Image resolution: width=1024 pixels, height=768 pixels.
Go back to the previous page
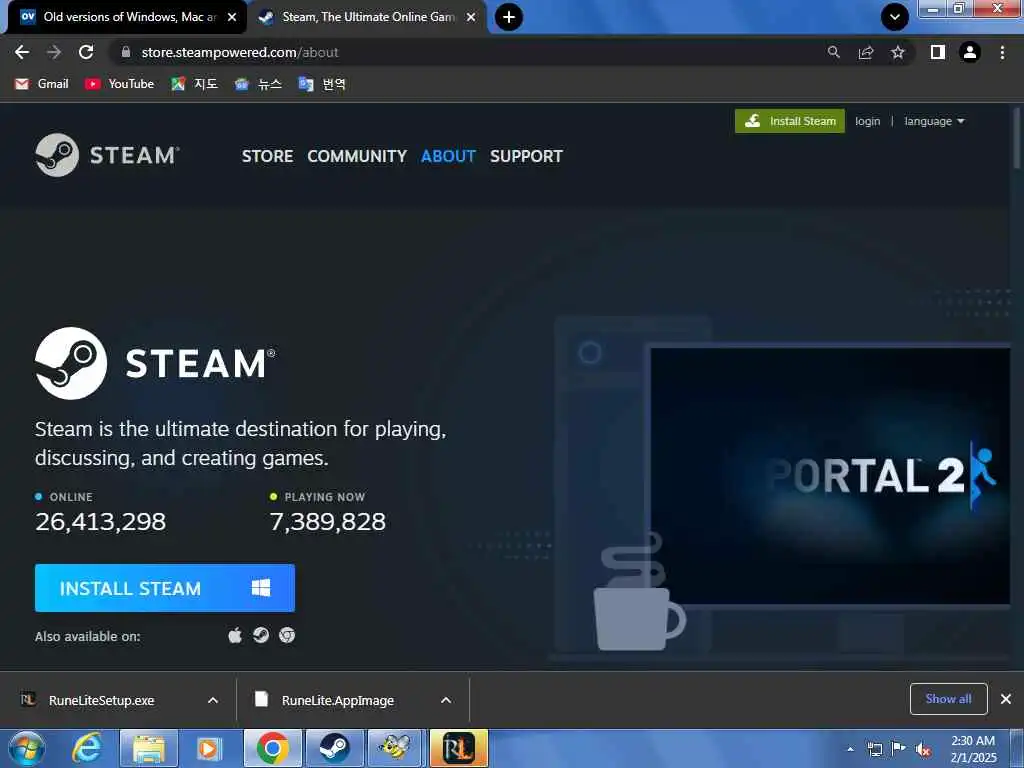[x=22, y=52]
